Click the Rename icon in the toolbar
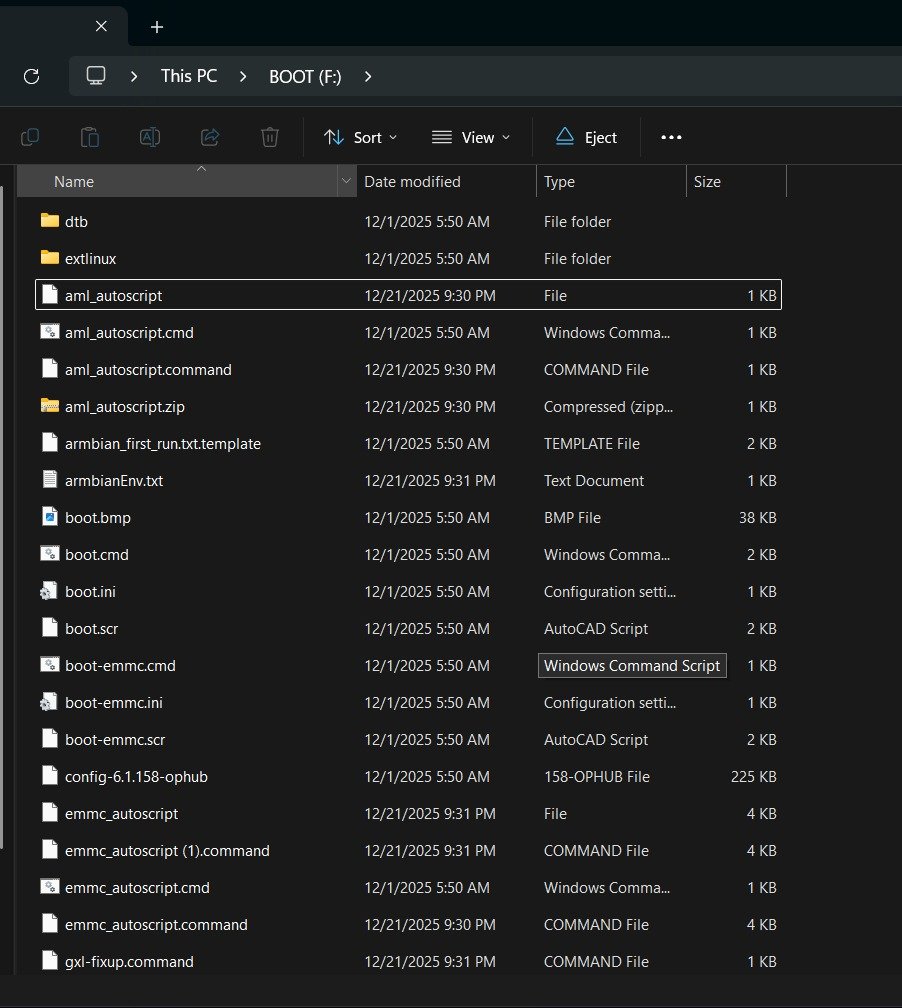 point(150,137)
